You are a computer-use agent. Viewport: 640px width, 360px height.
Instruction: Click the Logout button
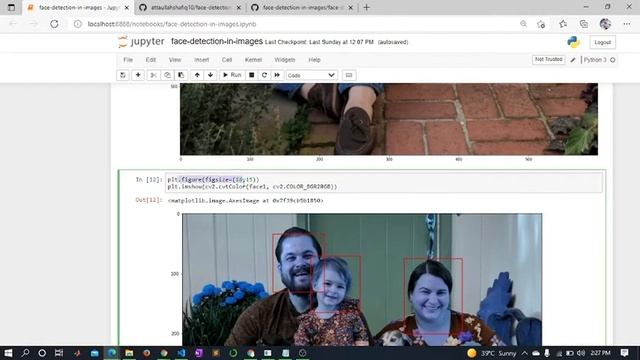pos(602,42)
